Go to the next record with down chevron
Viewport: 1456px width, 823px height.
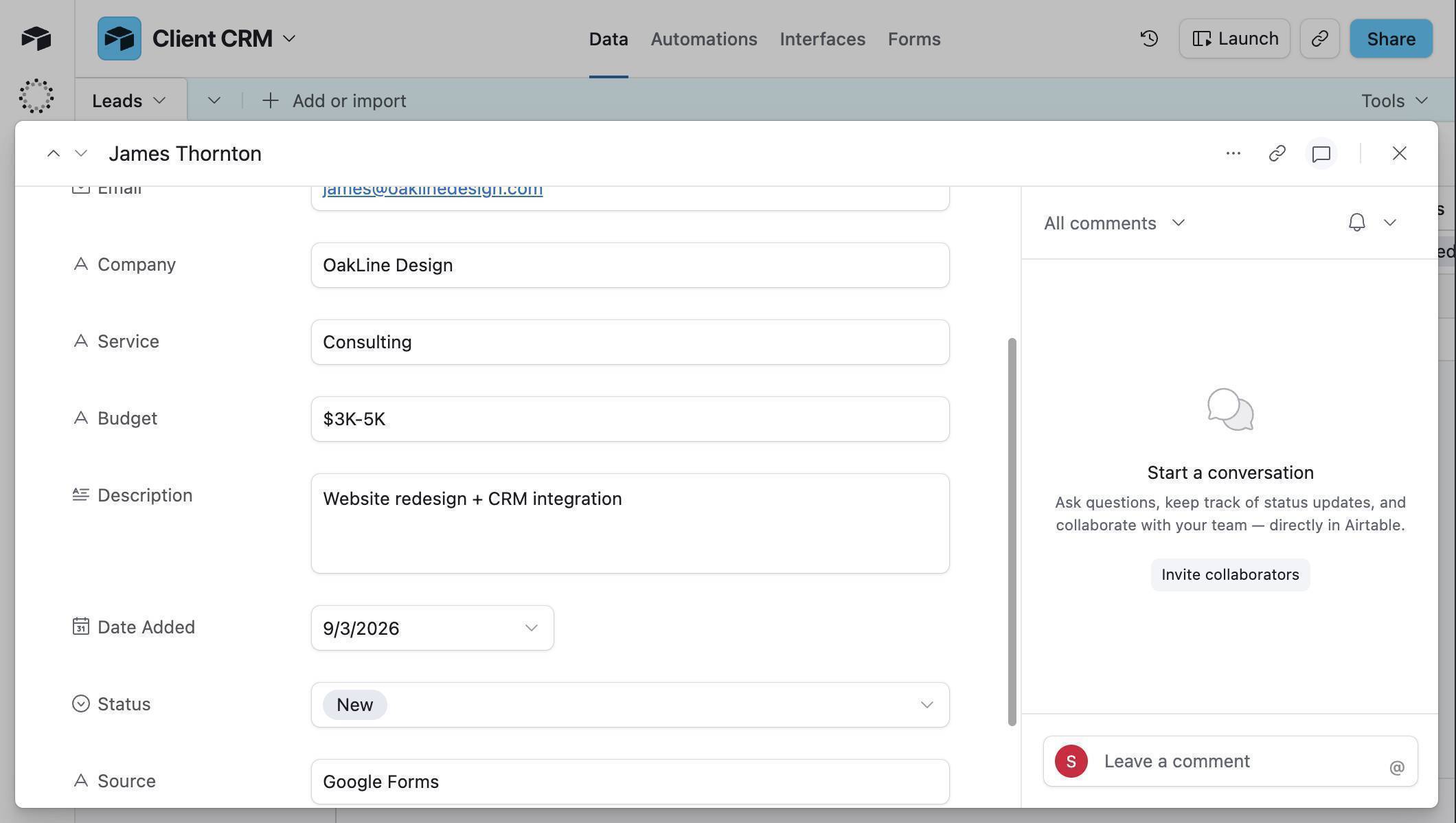click(x=81, y=153)
